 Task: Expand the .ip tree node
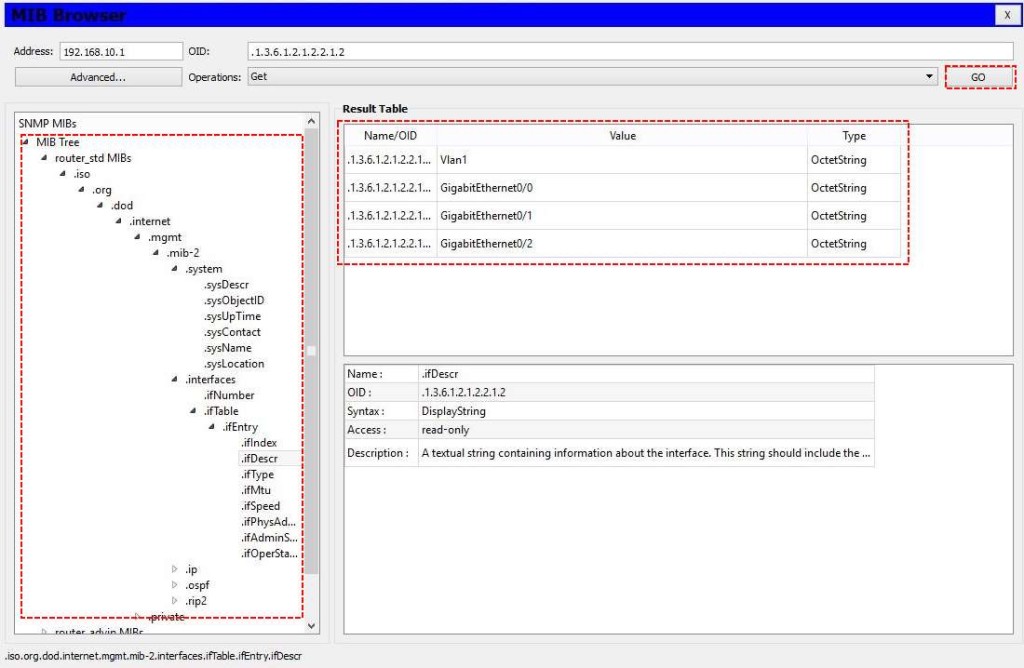point(174,569)
